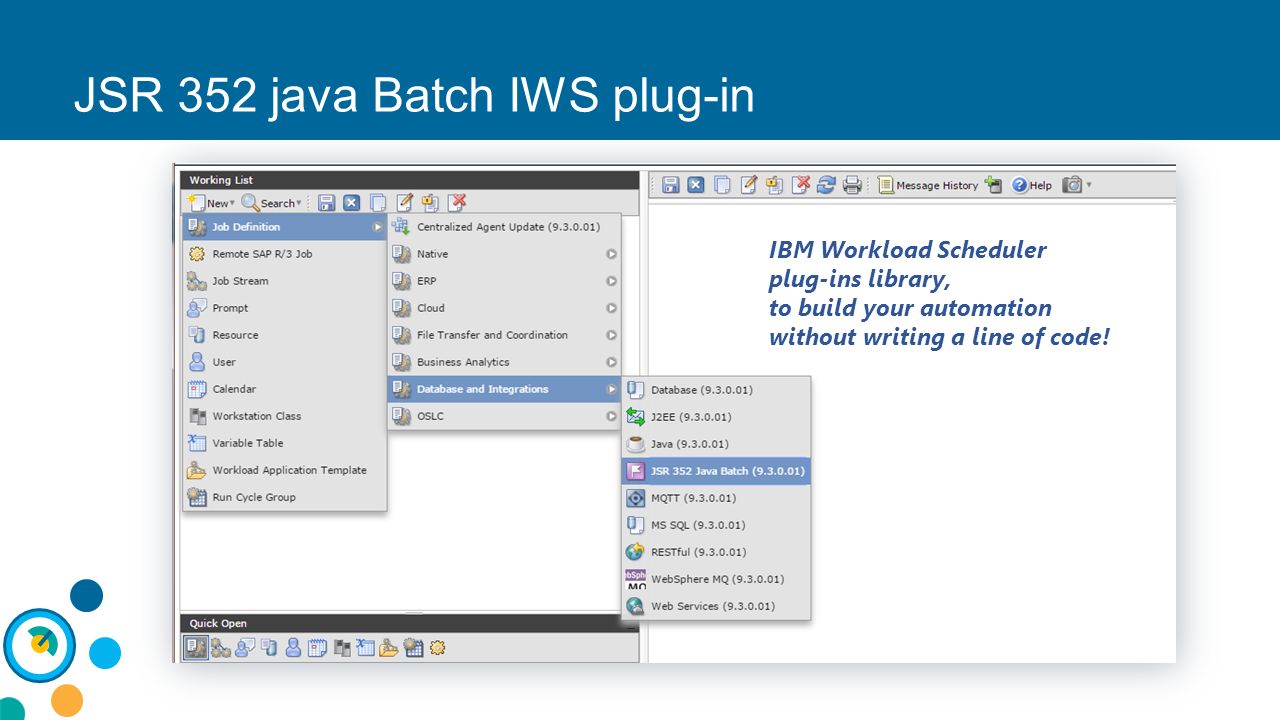Open Quick Open job stream gears icon

pyautogui.click(x=221, y=648)
